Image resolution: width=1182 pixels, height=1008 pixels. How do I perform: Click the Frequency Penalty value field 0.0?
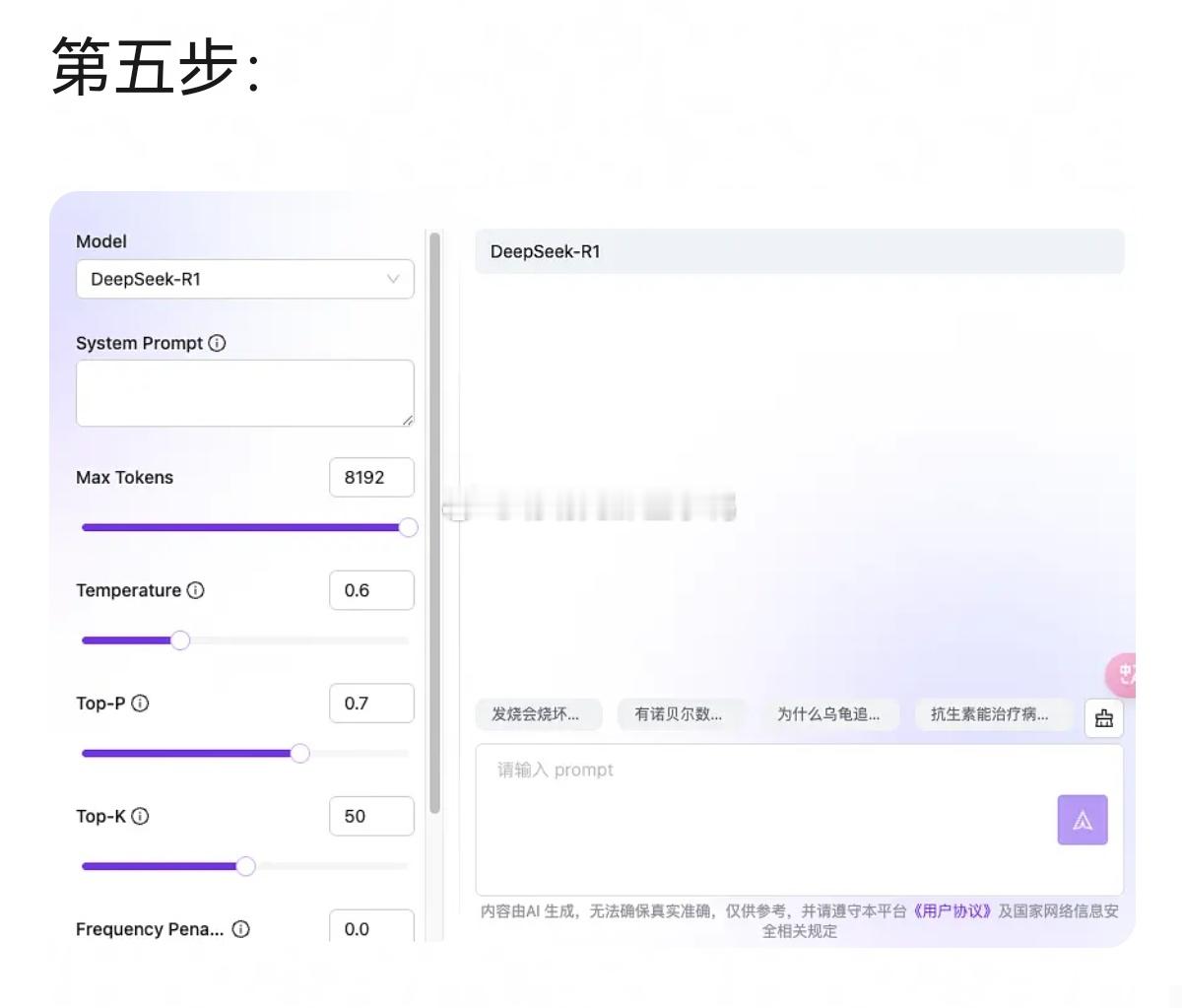pyautogui.click(x=371, y=927)
